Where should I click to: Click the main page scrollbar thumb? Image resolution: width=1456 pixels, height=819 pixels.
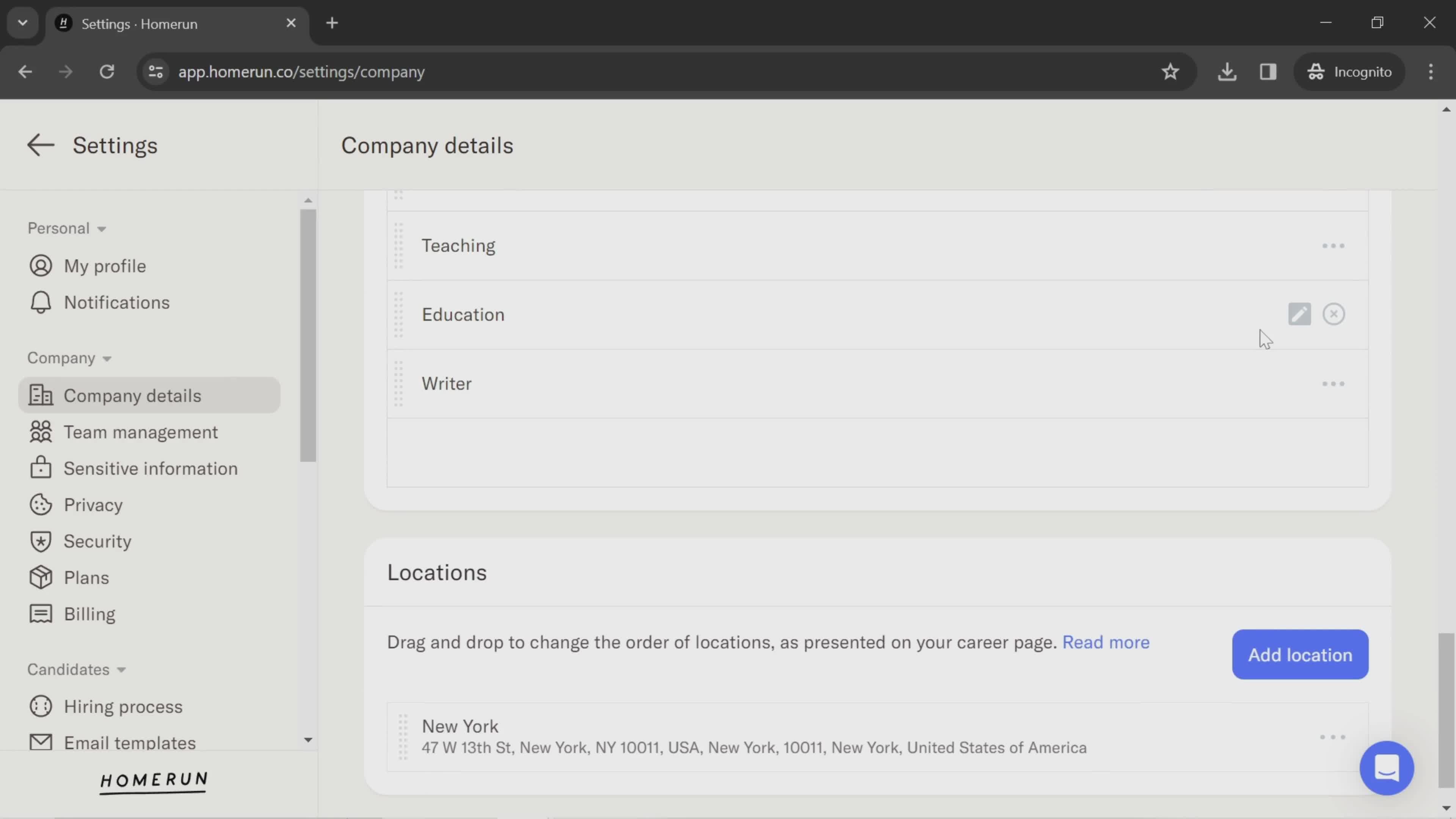(x=1447, y=711)
